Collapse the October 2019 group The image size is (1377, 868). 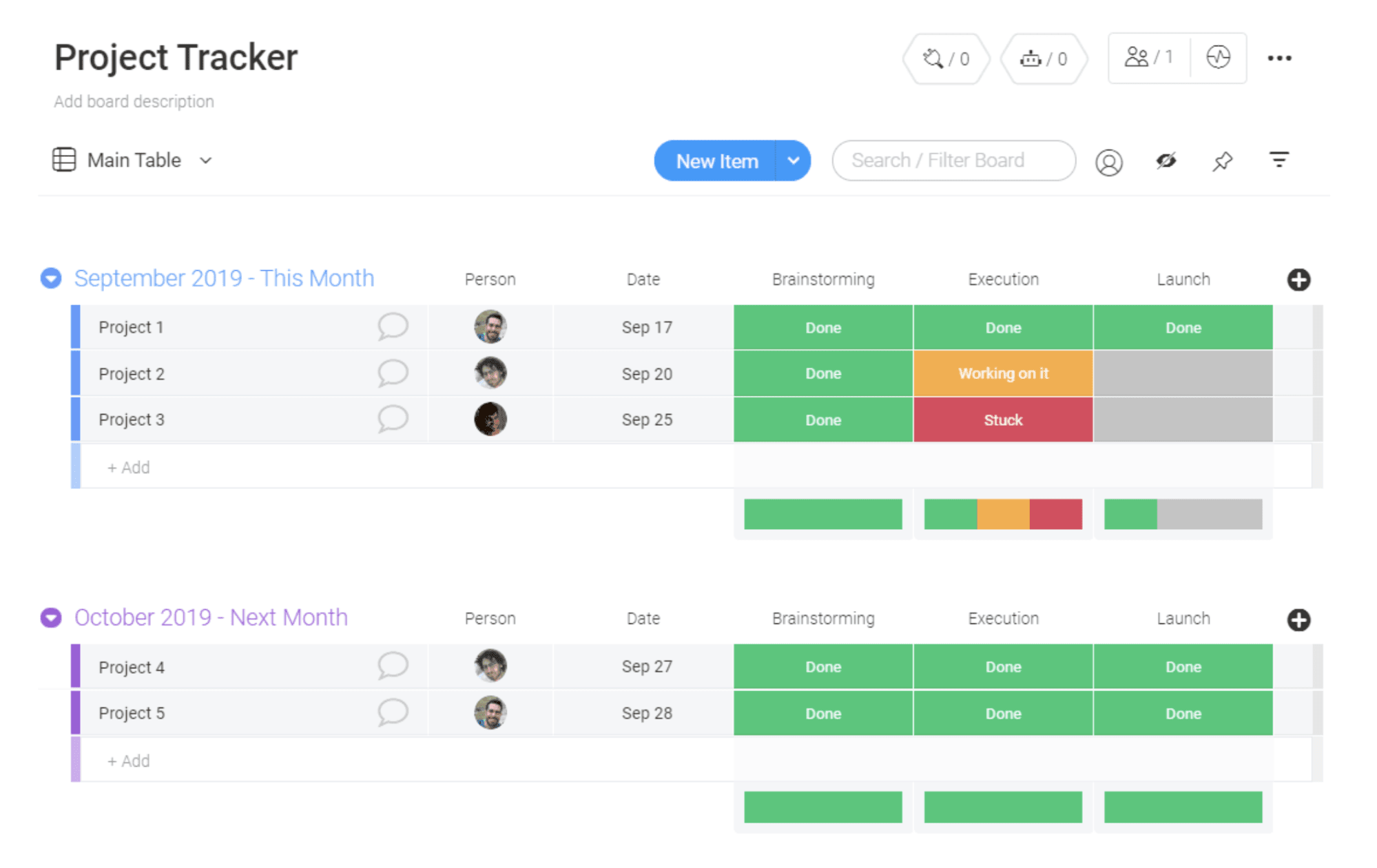point(51,618)
